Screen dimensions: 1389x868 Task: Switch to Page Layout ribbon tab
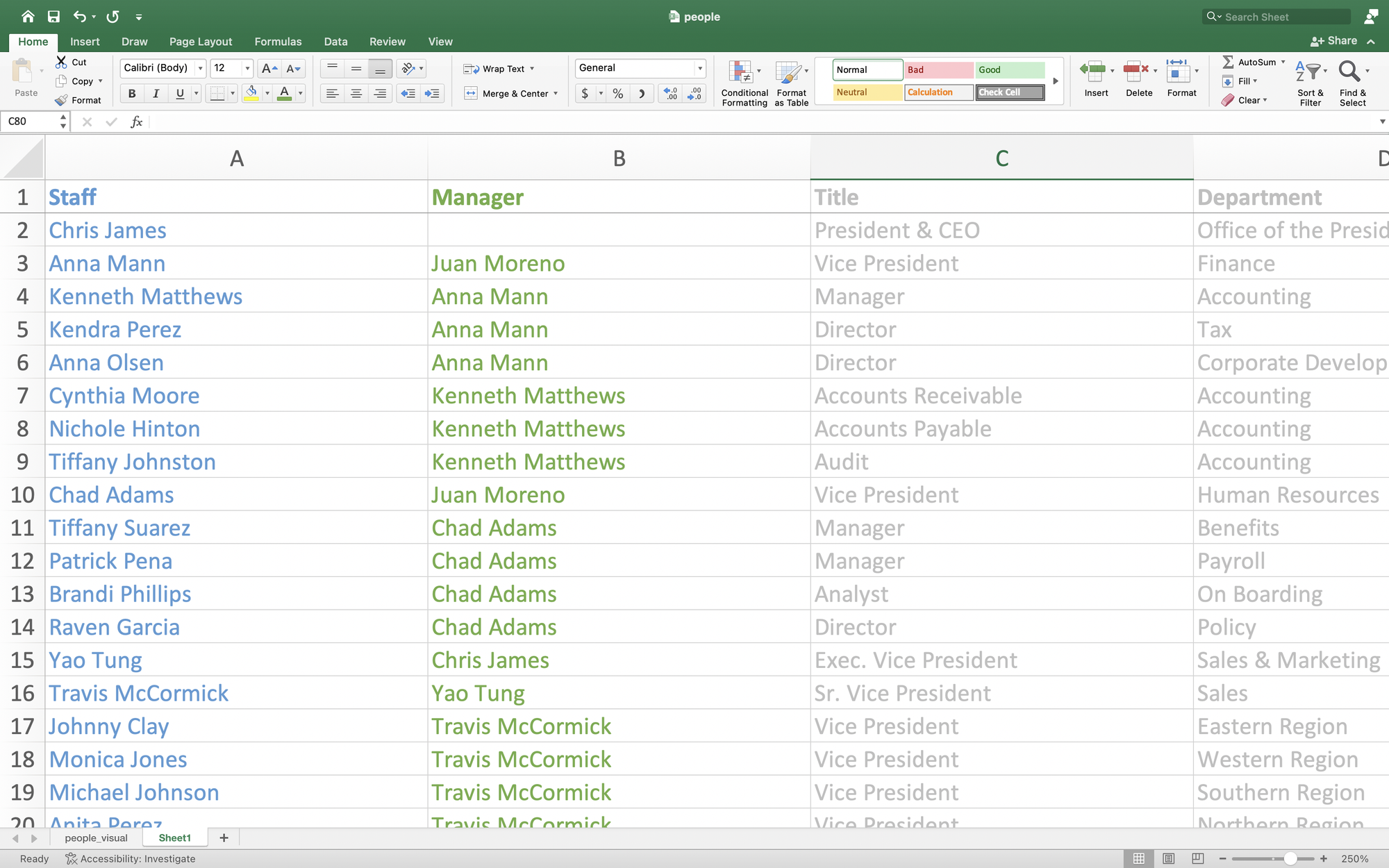coord(200,41)
